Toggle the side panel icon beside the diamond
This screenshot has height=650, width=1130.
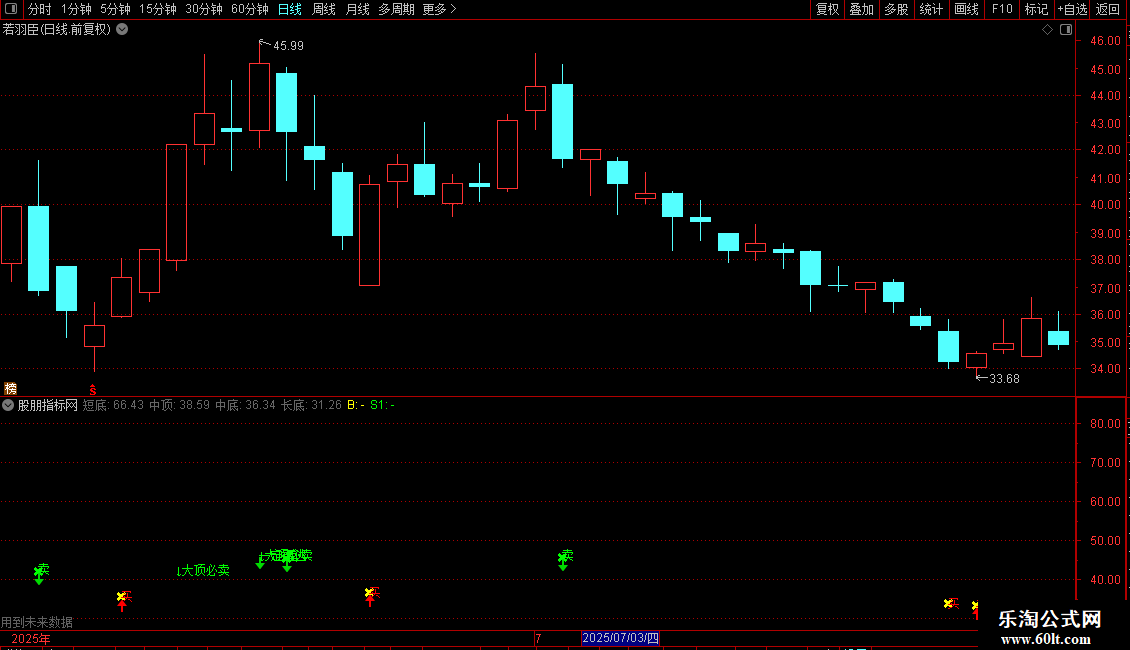pyautogui.click(x=1066, y=30)
